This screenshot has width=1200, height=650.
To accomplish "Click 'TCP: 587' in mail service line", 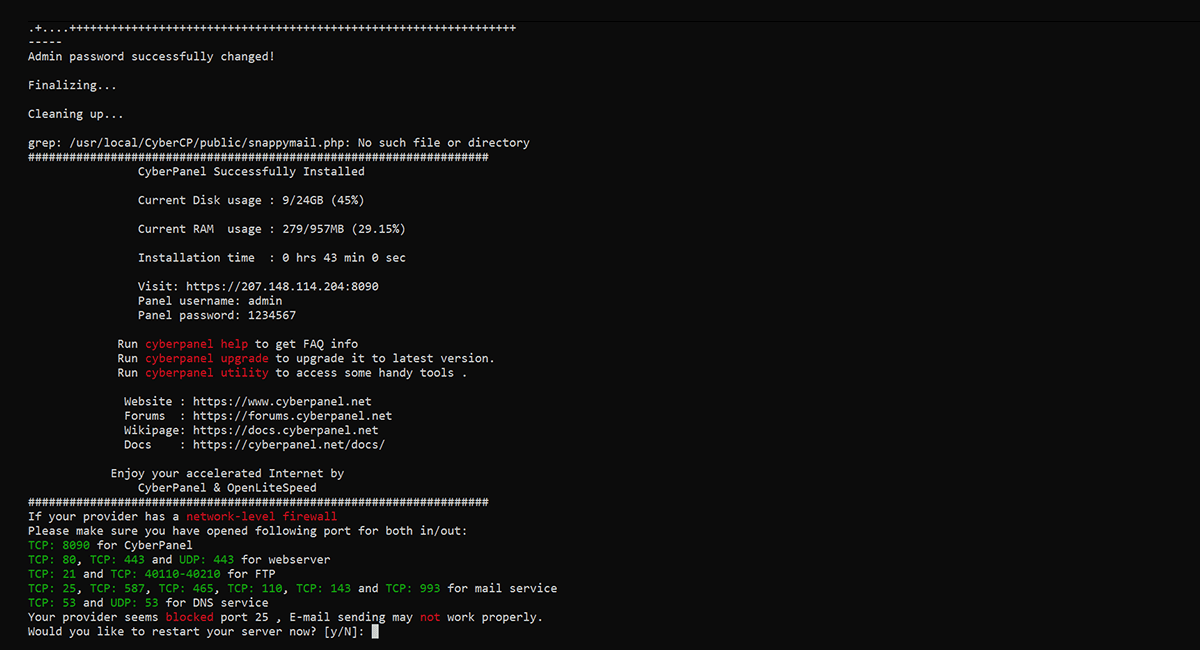I will (117, 589).
